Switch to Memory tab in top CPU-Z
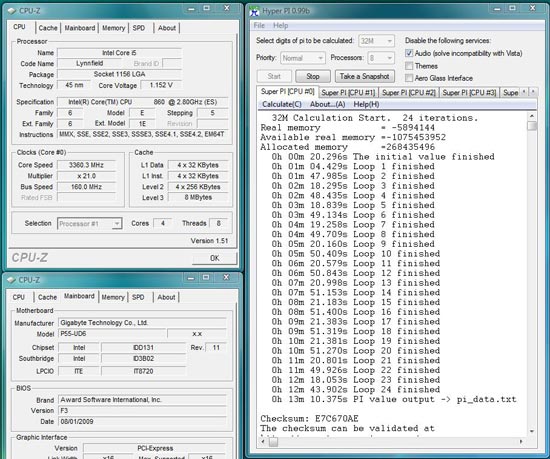Image resolution: width=550 pixels, height=459 pixels. 113,28
